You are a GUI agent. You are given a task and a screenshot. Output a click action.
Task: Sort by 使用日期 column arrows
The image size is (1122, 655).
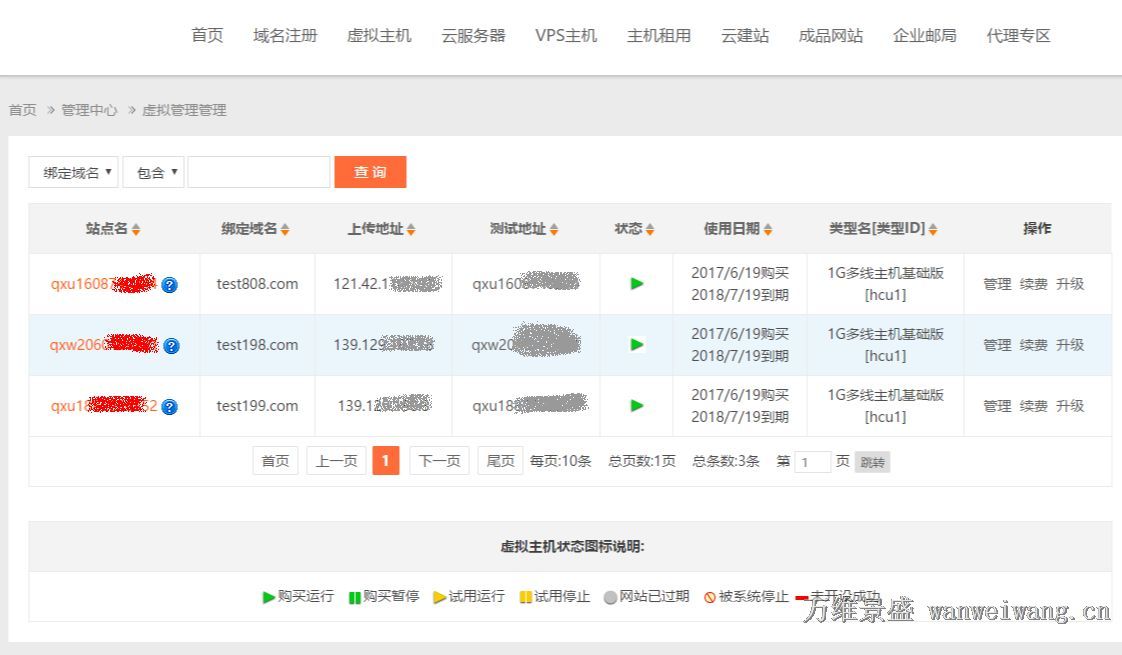pyautogui.click(x=768, y=229)
